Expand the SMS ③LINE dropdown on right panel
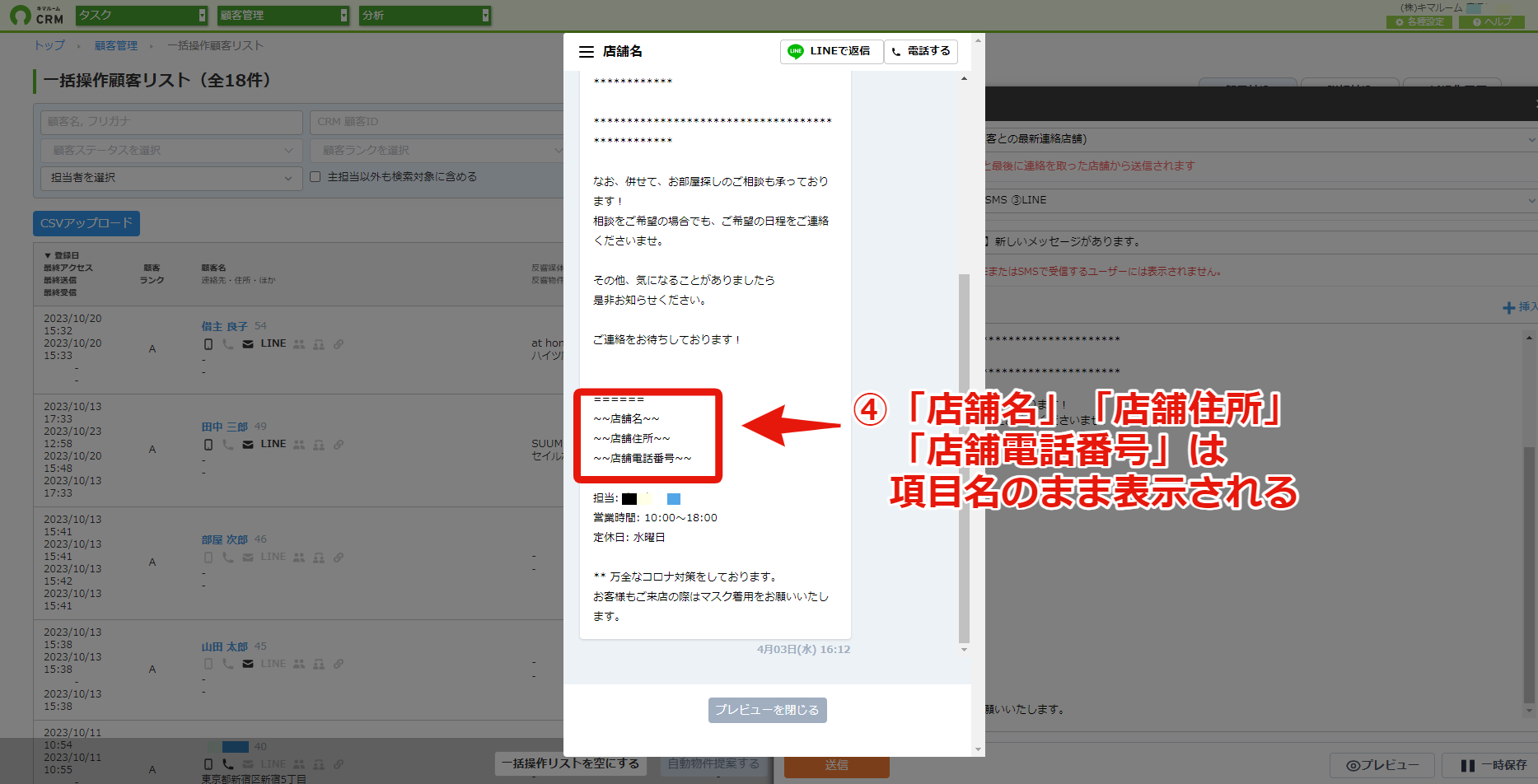1538x784 pixels. [1260, 200]
